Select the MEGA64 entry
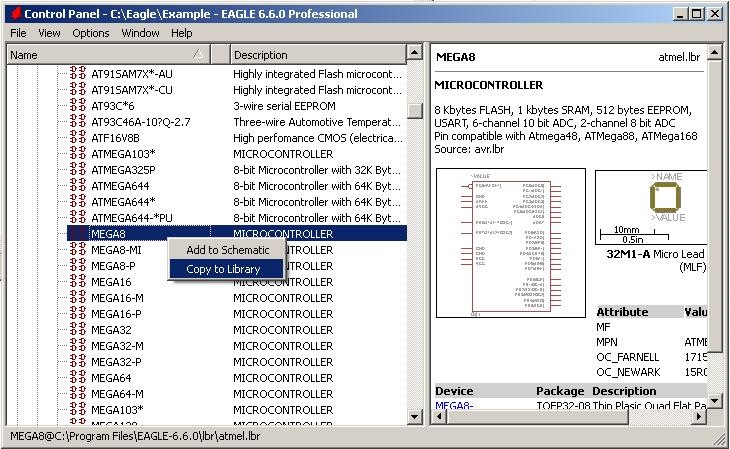 [x=111, y=378]
